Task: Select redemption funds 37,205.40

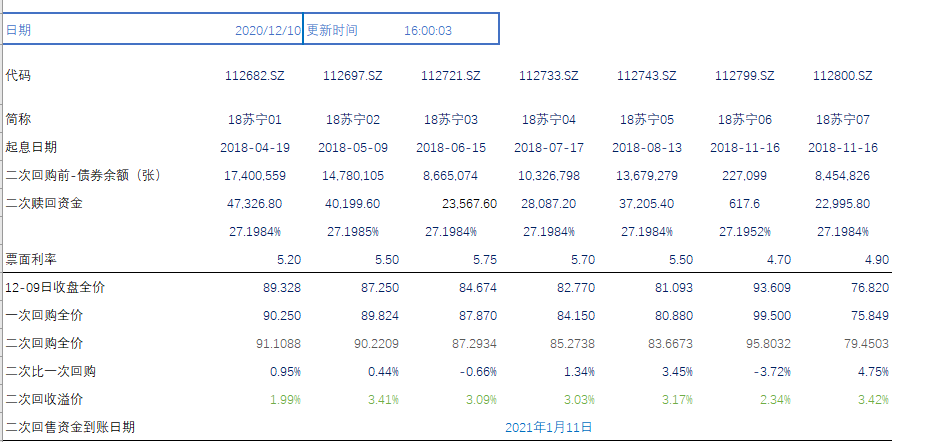Action: (646, 204)
